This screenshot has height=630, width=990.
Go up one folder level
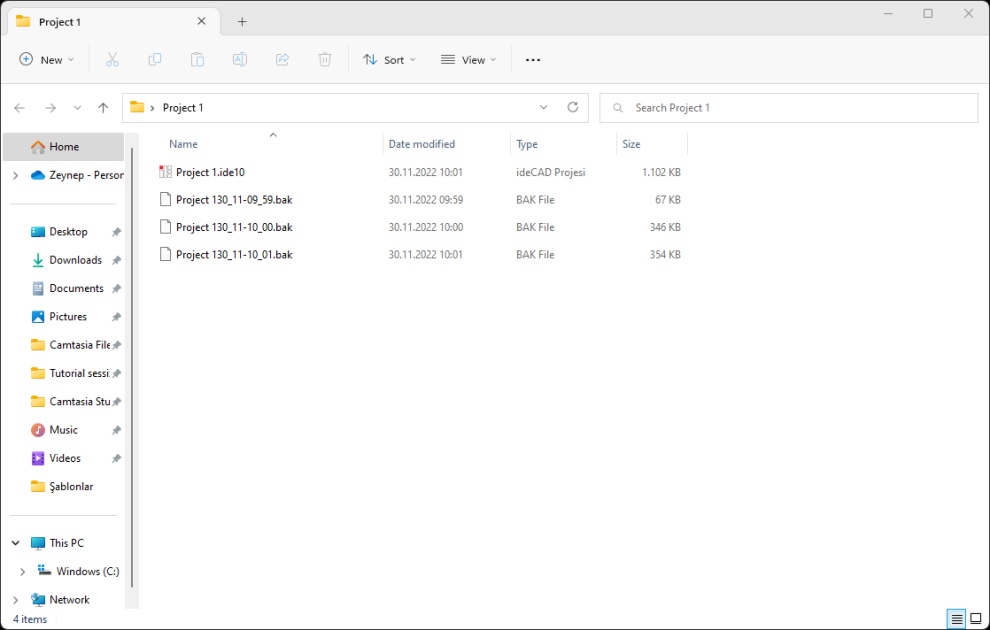[103, 108]
